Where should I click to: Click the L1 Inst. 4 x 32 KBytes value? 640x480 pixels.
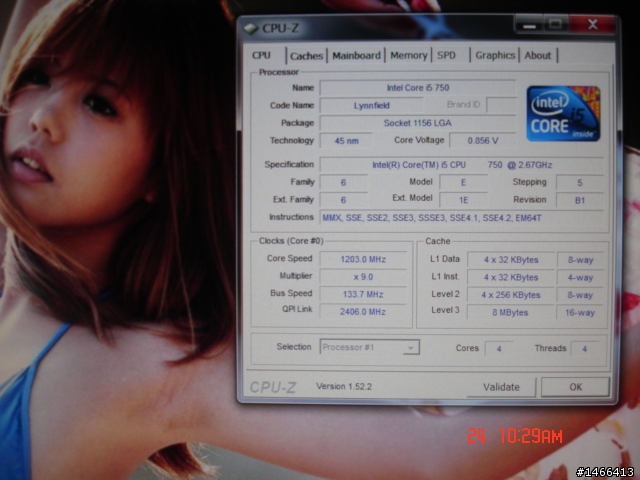point(511,278)
